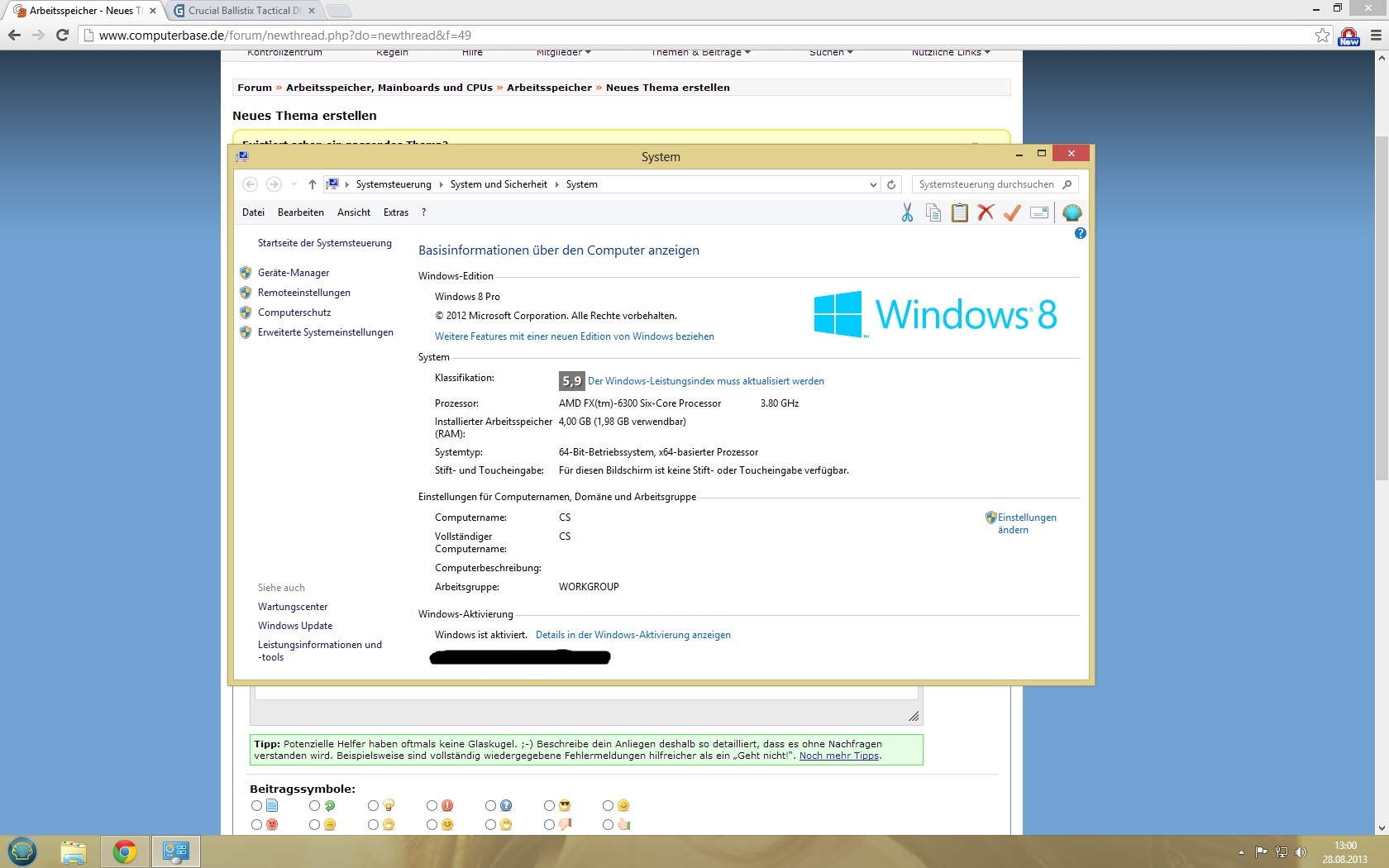Viewport: 1389px width, 868px height.
Task: Bookmark this page with the star icon
Action: [x=1323, y=35]
